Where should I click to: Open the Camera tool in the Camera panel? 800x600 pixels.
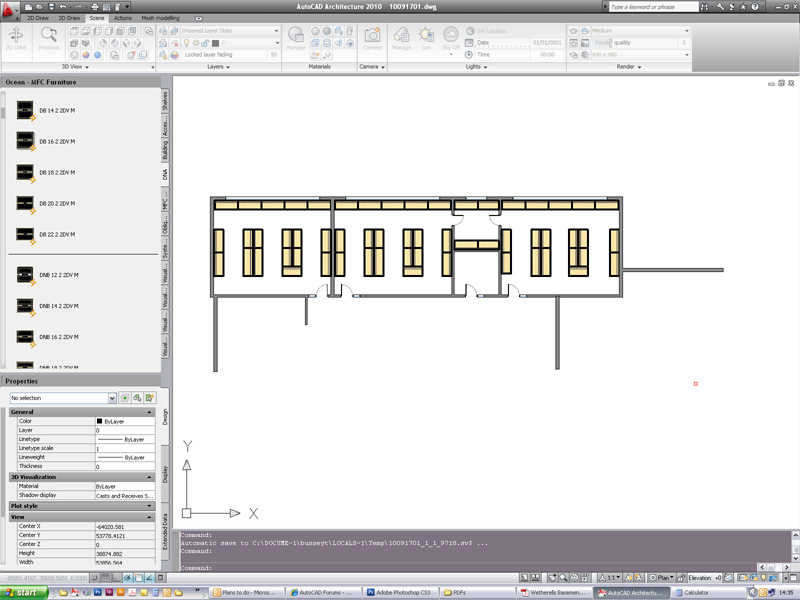(x=371, y=34)
